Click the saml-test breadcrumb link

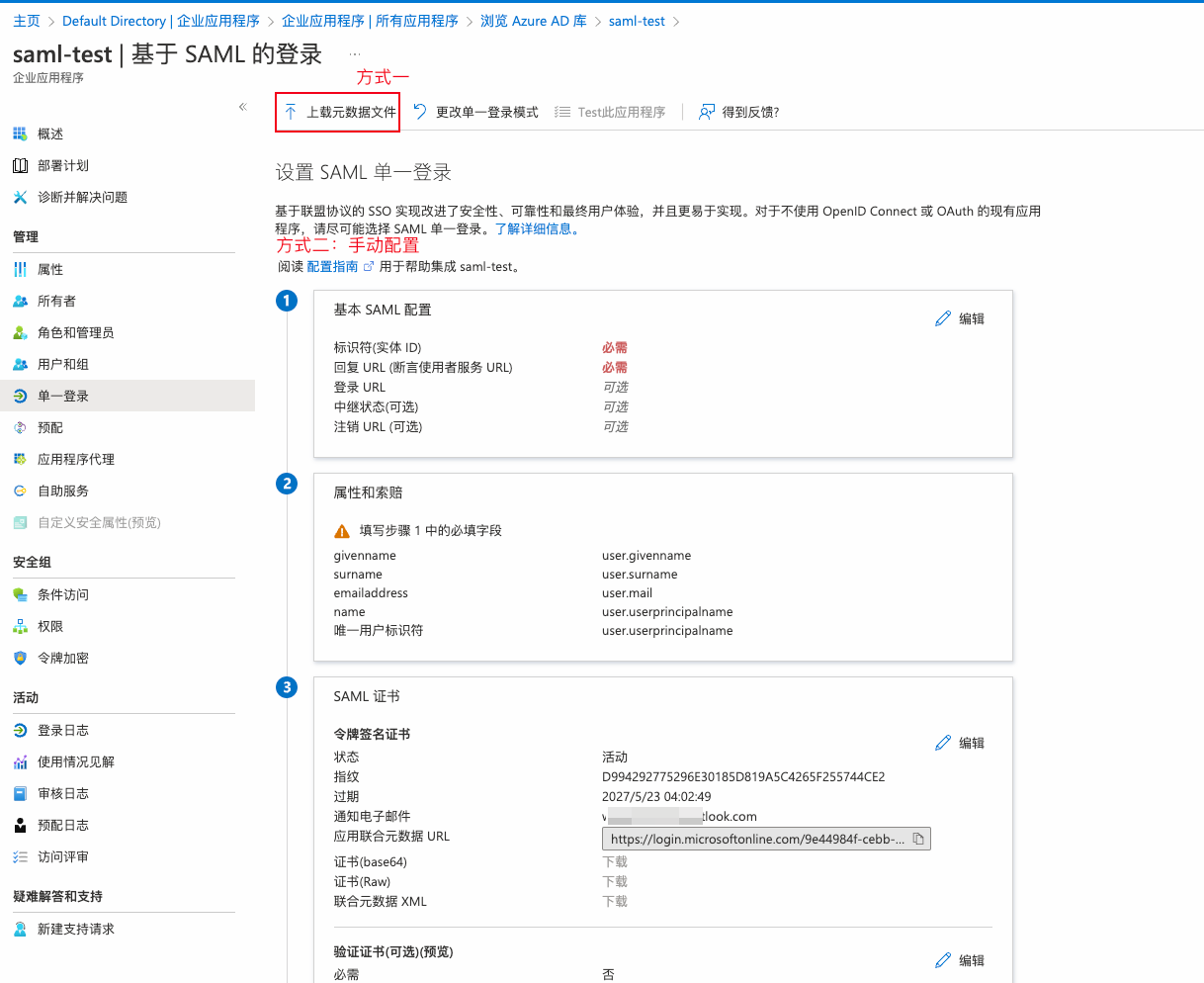click(637, 21)
